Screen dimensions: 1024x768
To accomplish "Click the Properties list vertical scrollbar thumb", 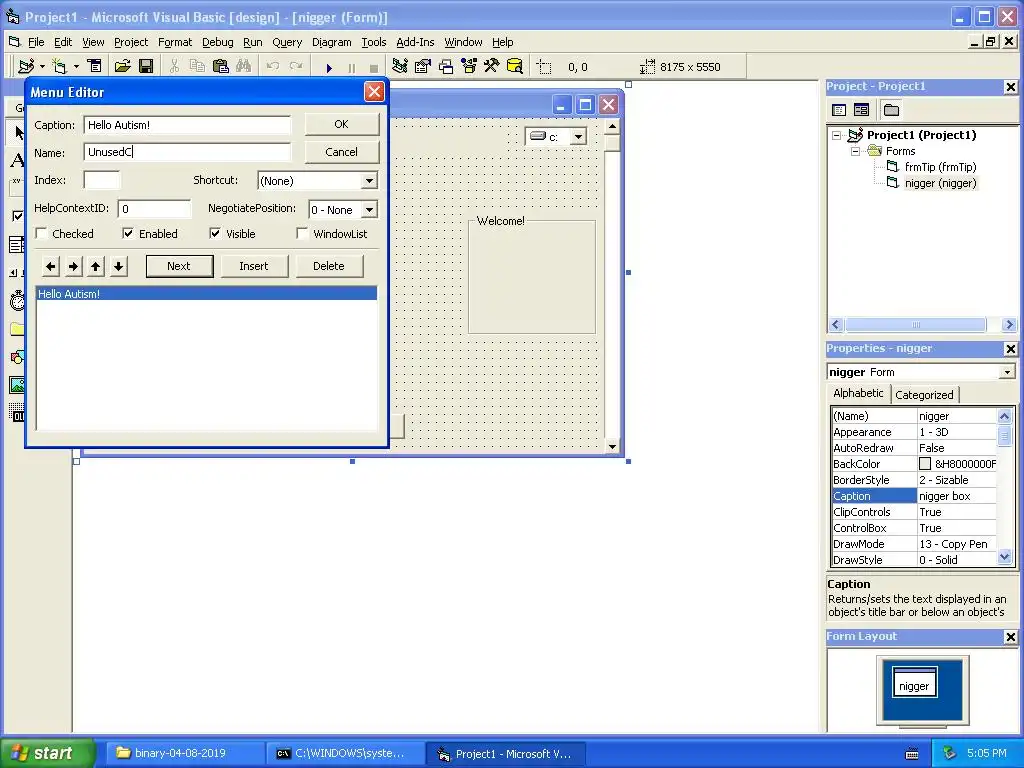I will 1004,435.
